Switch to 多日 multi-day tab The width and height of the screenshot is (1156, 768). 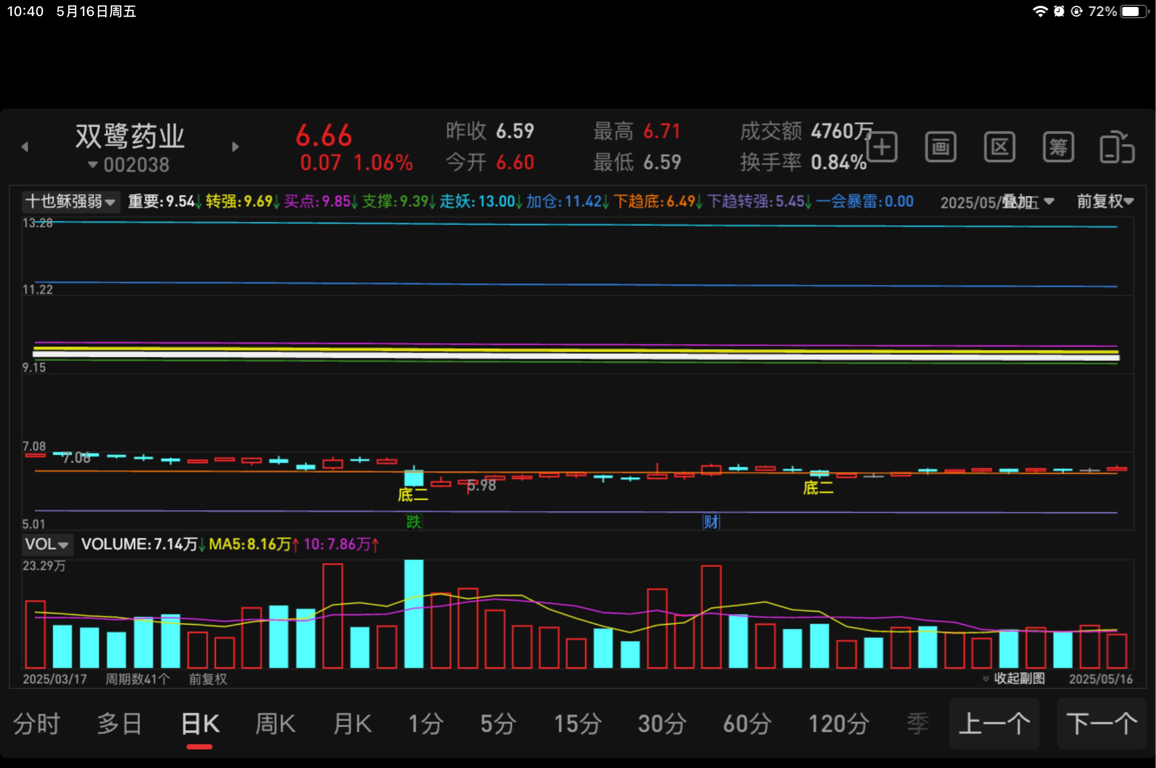click(x=119, y=724)
